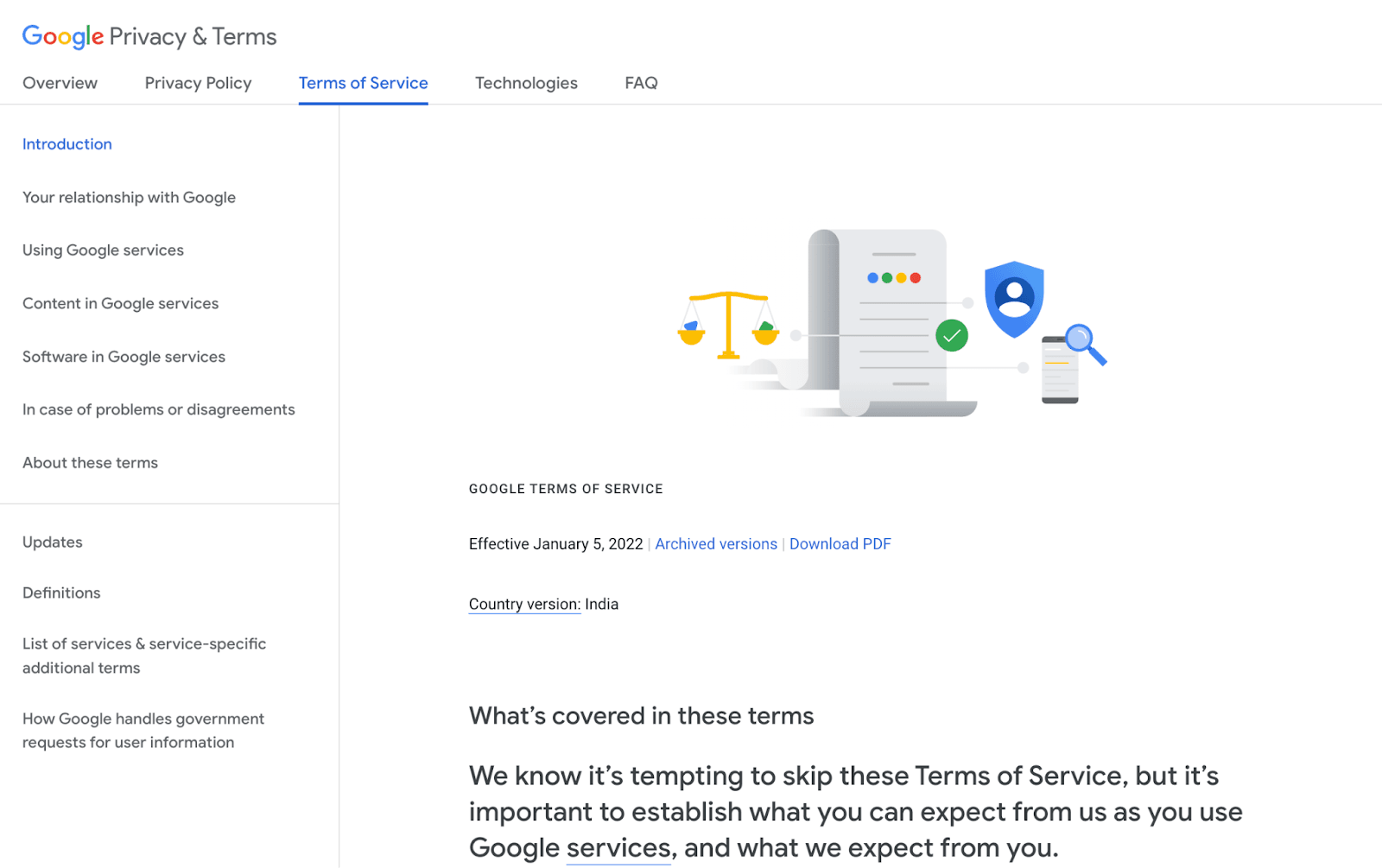Jump to the Introduction section
This screenshot has width=1382, height=868.
pos(67,144)
